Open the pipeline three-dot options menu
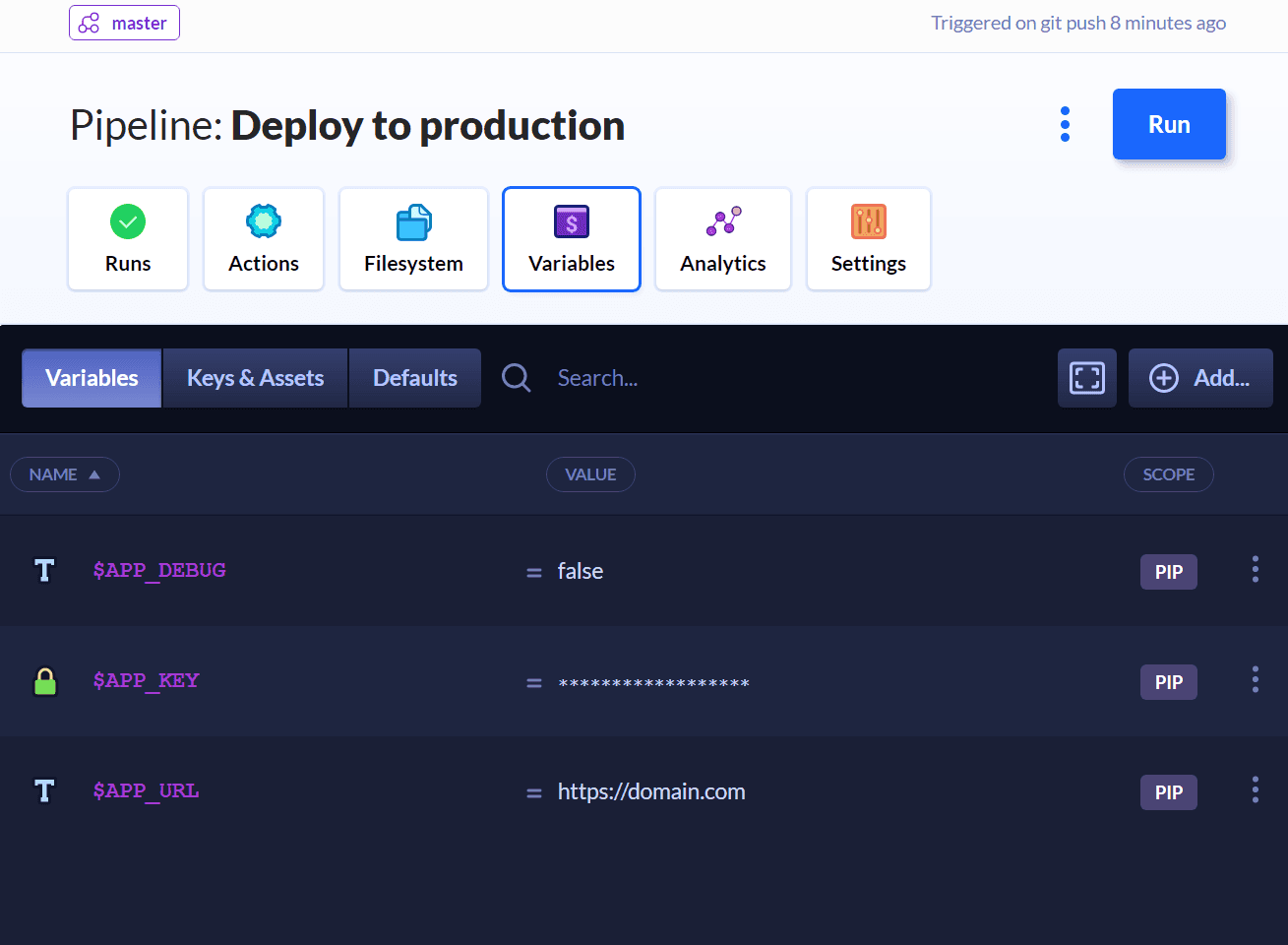Image resolution: width=1288 pixels, height=945 pixels. click(1065, 124)
